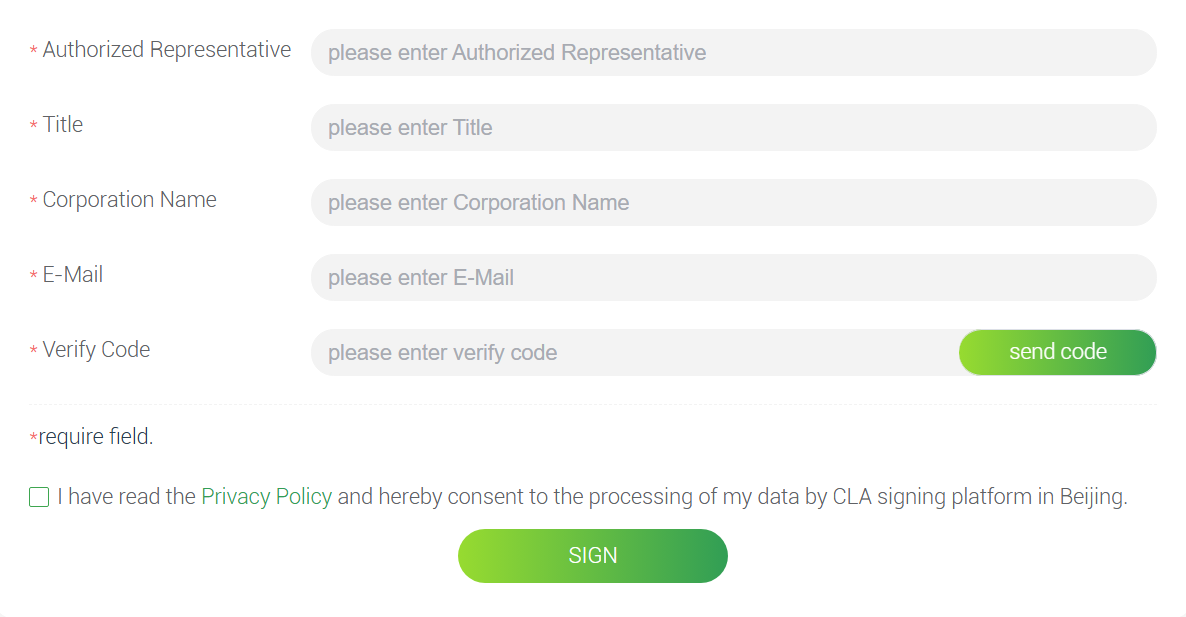Click the Title field label
This screenshot has height=617, width=1186.
(63, 125)
